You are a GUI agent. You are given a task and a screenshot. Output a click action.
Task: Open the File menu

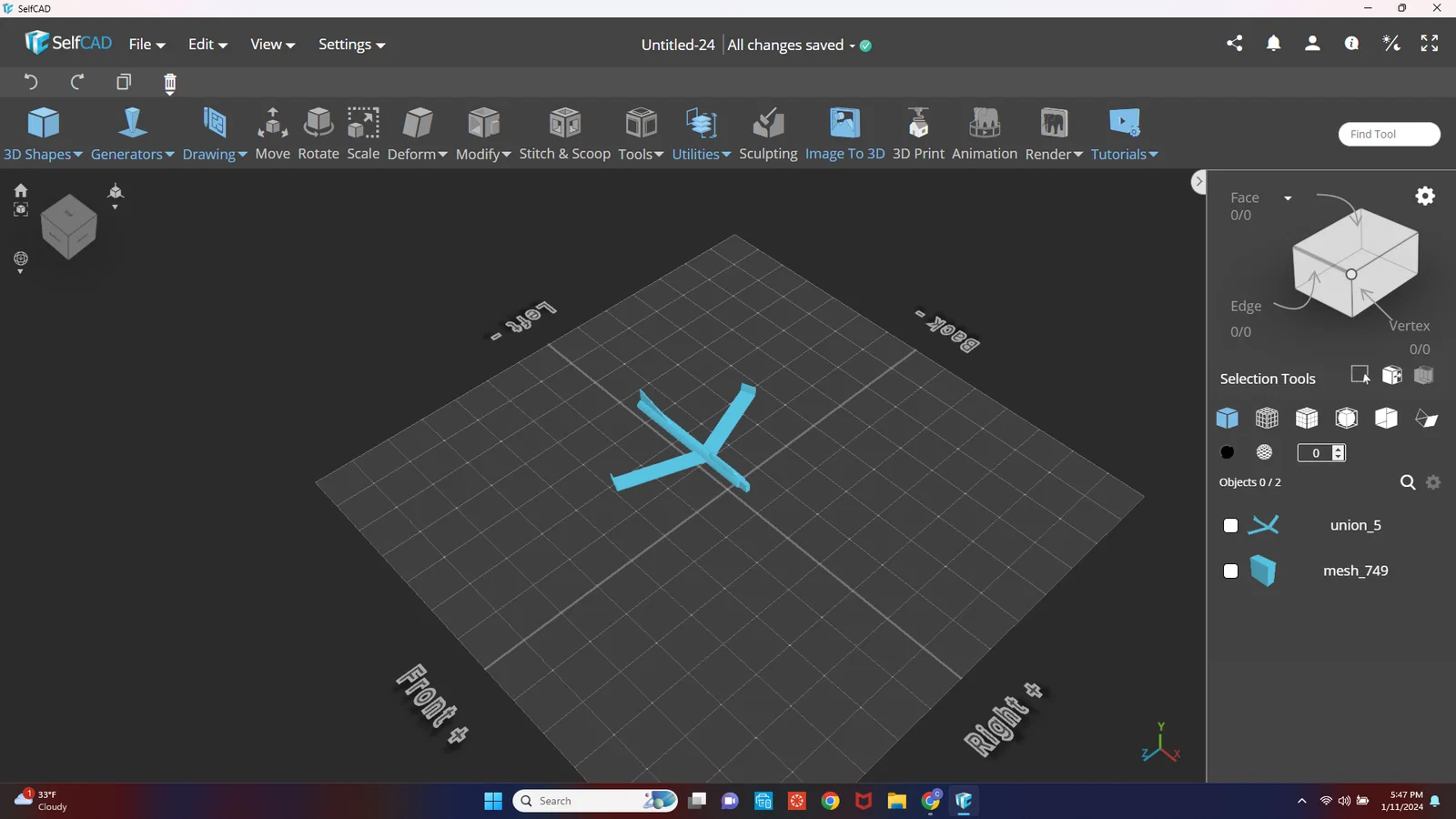pyautogui.click(x=147, y=45)
